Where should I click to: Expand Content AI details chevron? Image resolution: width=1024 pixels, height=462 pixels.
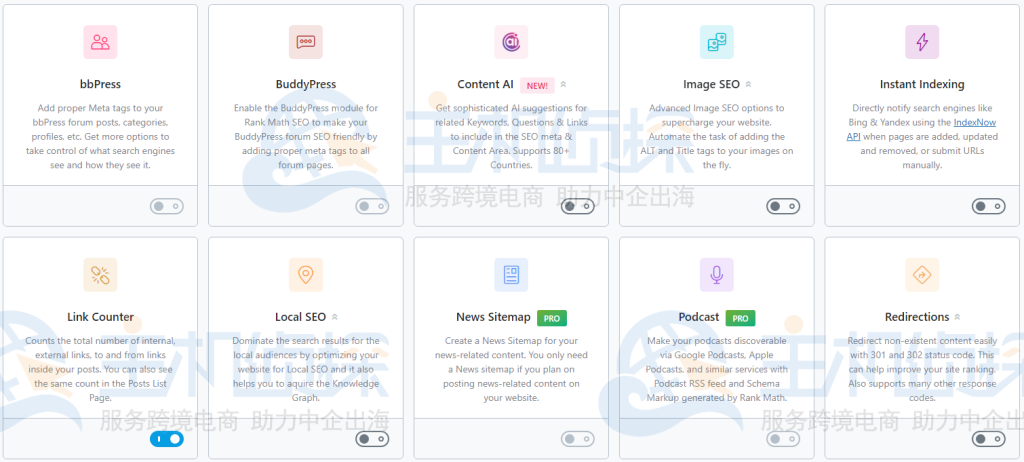[x=563, y=85]
